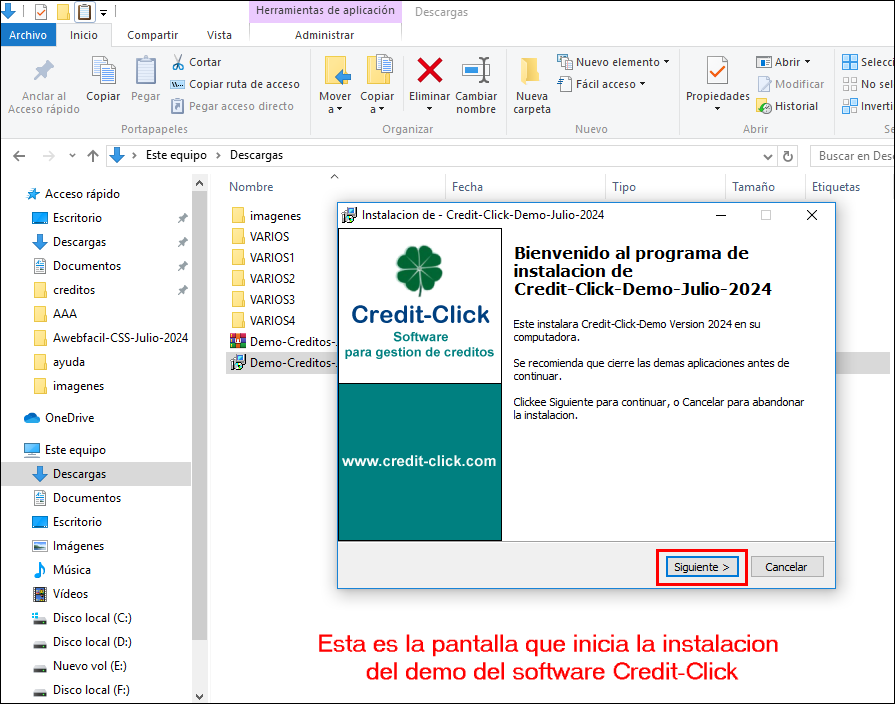Open Disco local (C:) in sidebar
Screen dimensions: 895x704
pyautogui.click(x=91, y=618)
